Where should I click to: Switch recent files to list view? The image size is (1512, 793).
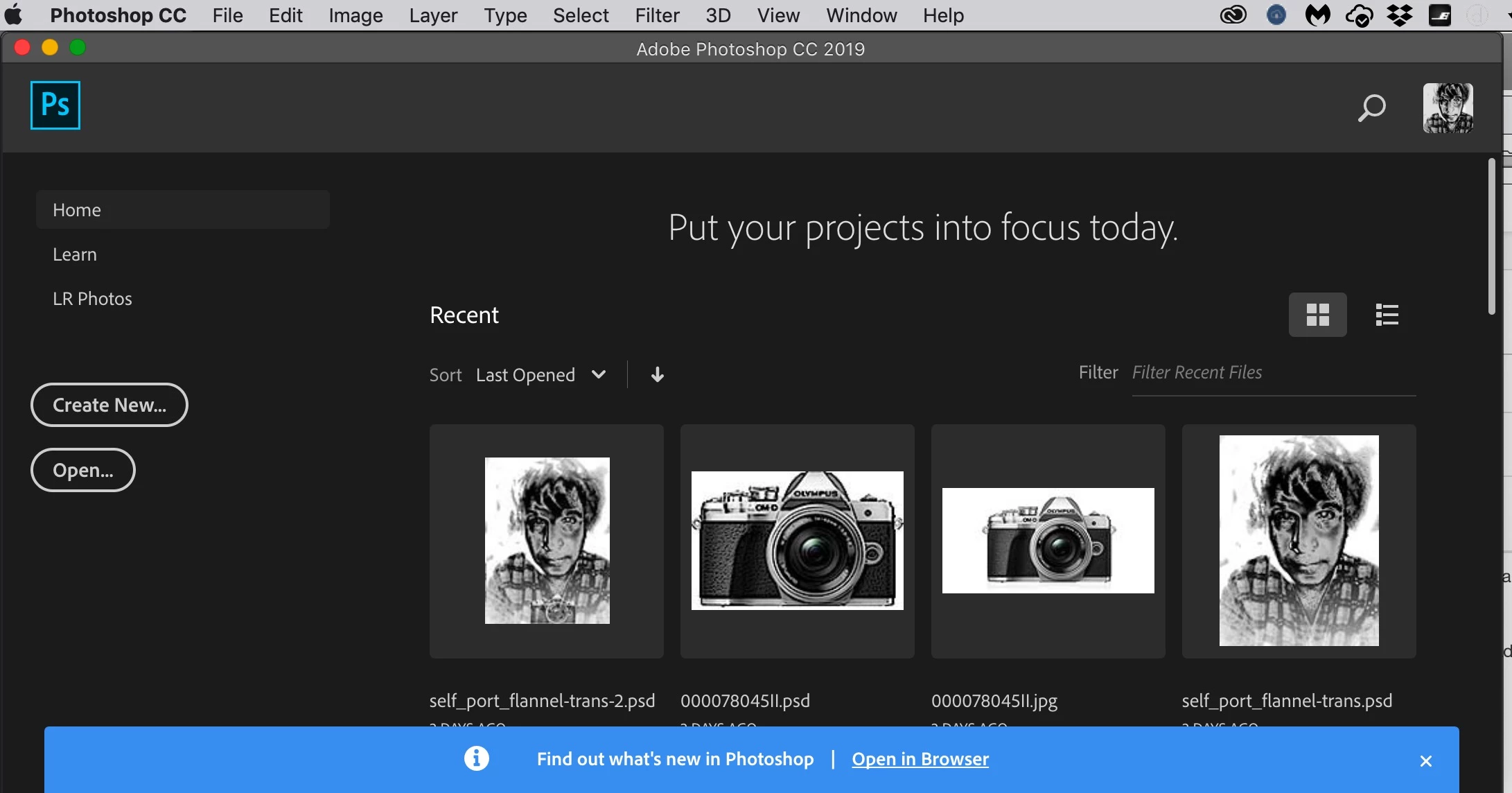1387,315
